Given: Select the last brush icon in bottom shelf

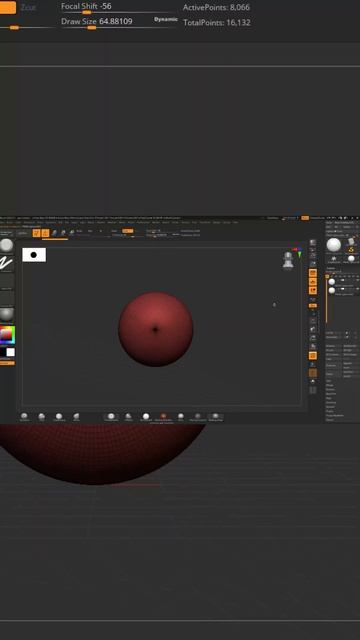Looking at the screenshot, I should click(216, 416).
